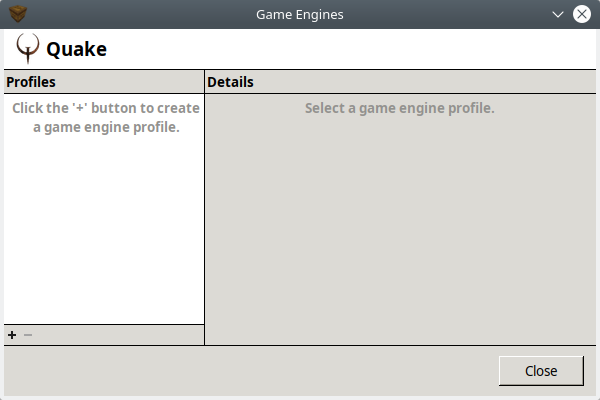Add a new game engine profile with plus
This screenshot has width=600, height=400.
(12, 335)
